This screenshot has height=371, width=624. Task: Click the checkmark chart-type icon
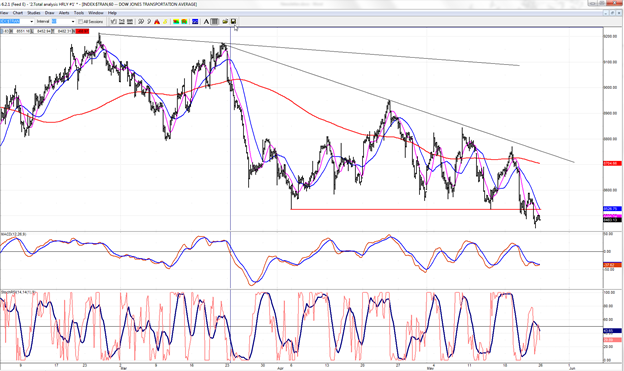(113, 21)
